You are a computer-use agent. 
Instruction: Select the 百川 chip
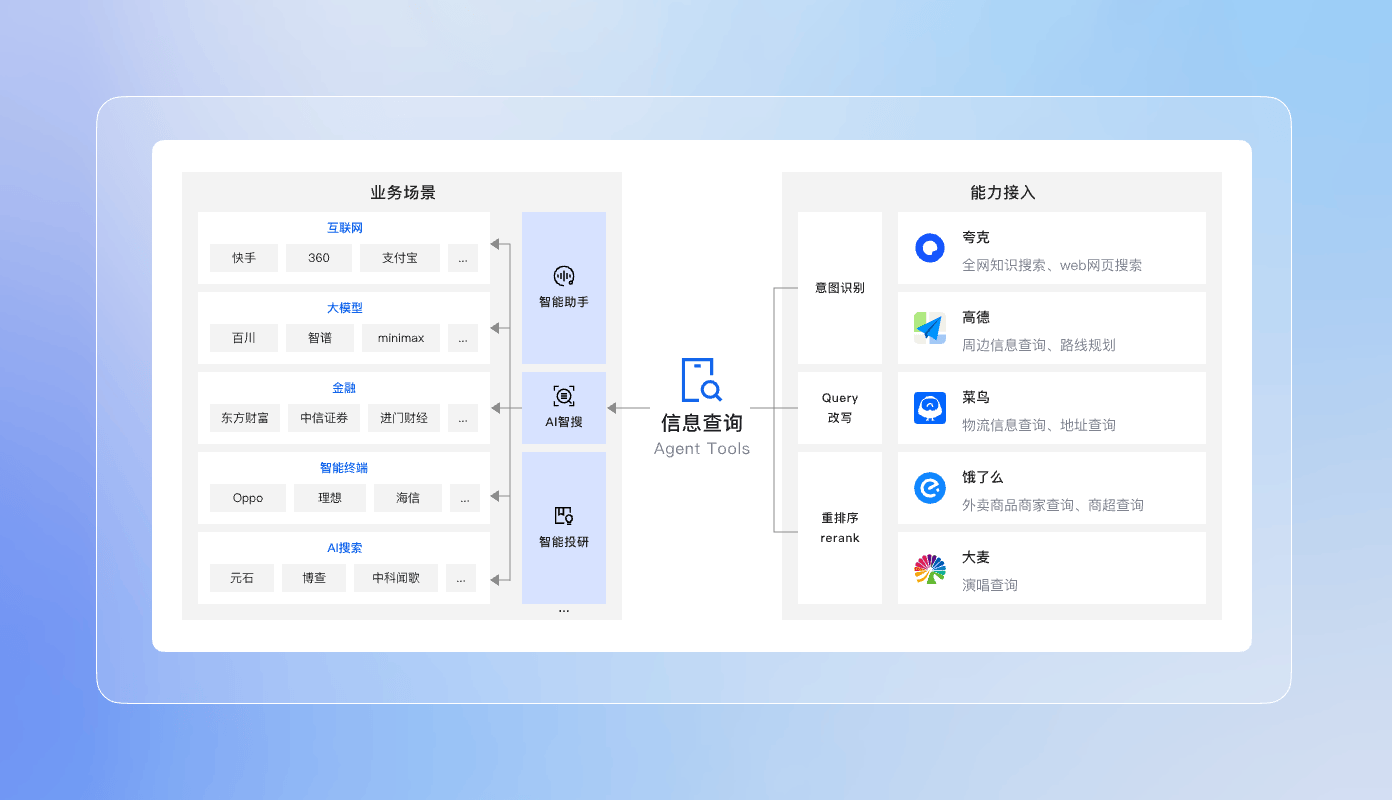pos(244,338)
